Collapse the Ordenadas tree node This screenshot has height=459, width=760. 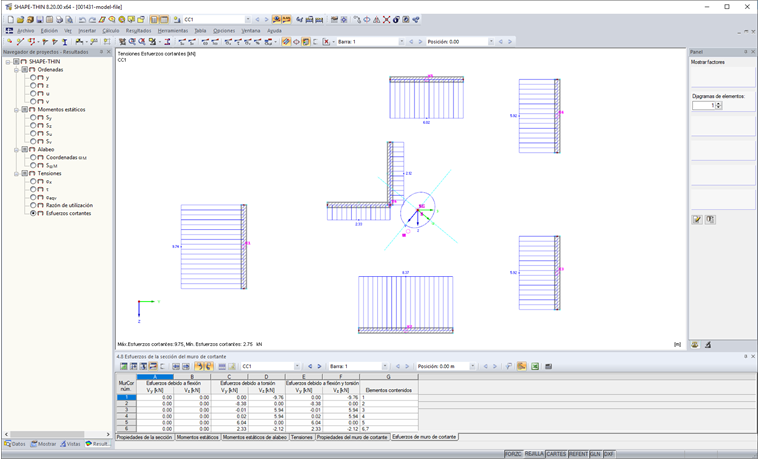pyautogui.click(x=16, y=69)
